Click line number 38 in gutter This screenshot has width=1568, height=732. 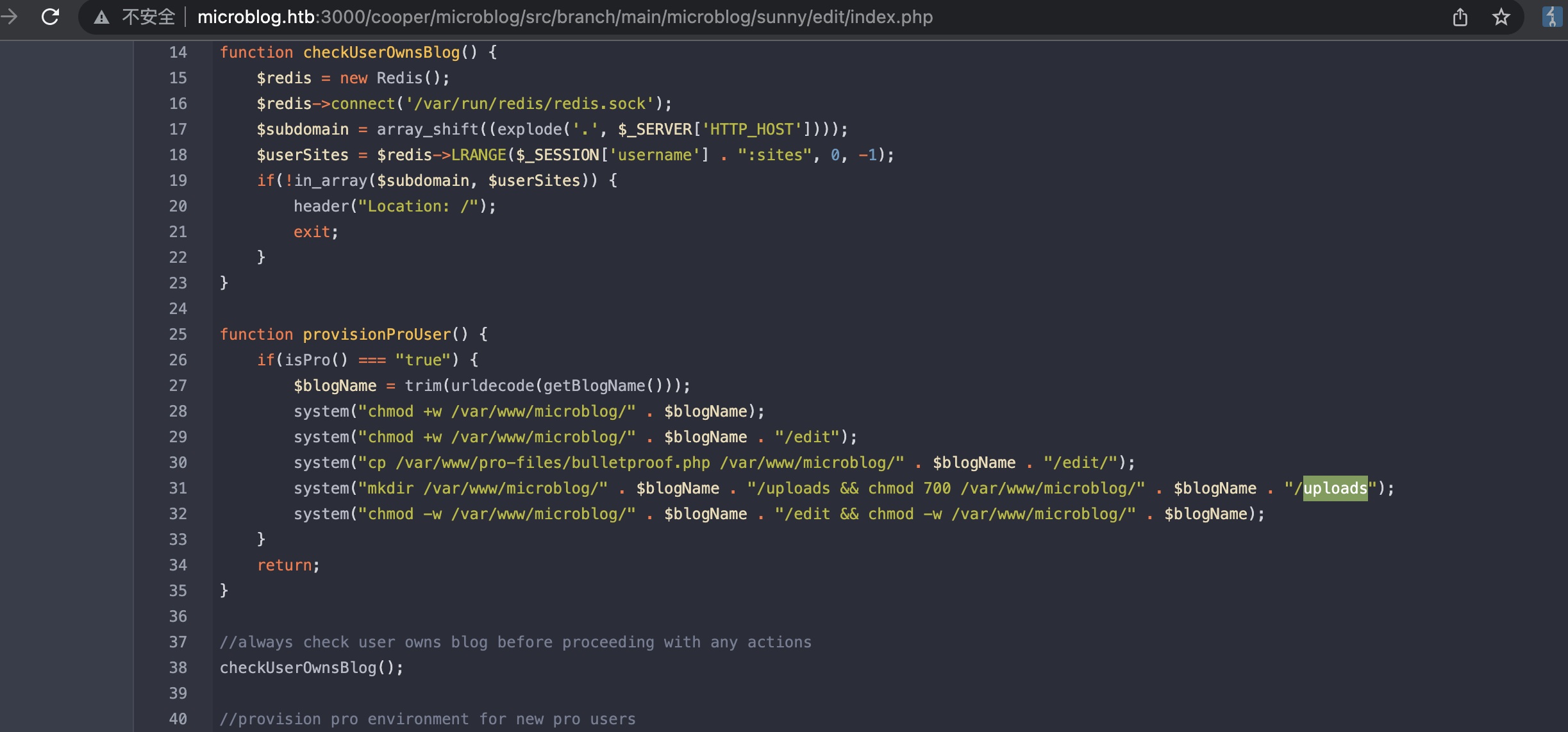coord(178,668)
